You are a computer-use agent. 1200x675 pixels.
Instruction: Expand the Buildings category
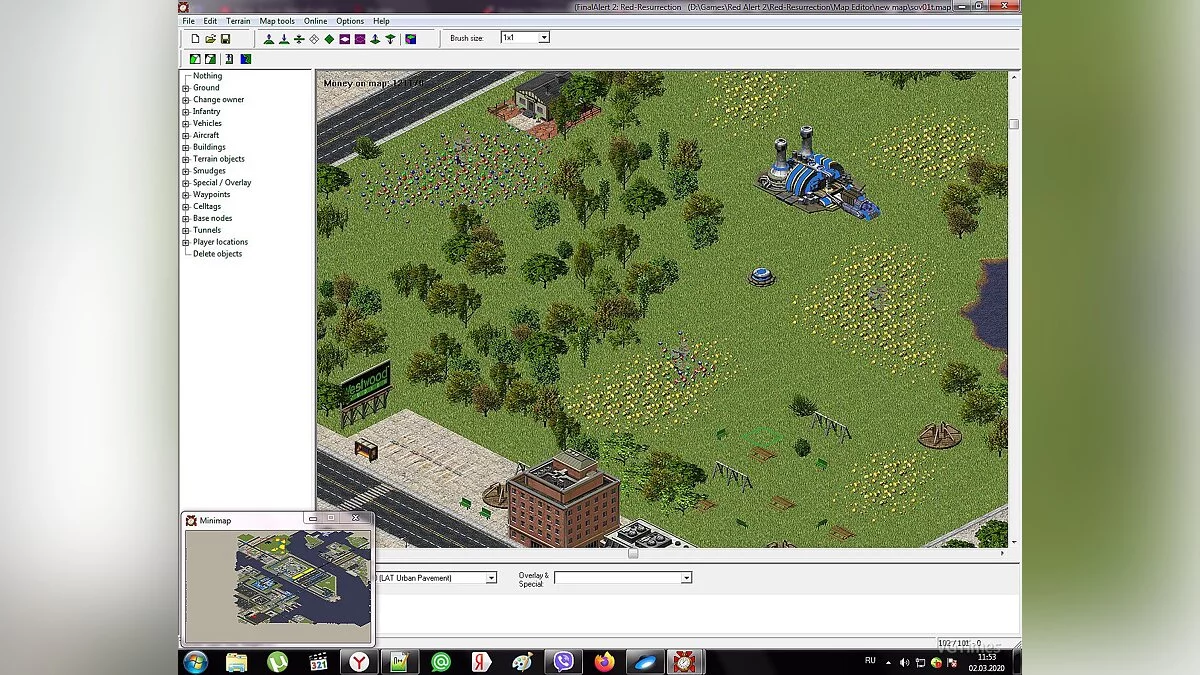pos(186,146)
